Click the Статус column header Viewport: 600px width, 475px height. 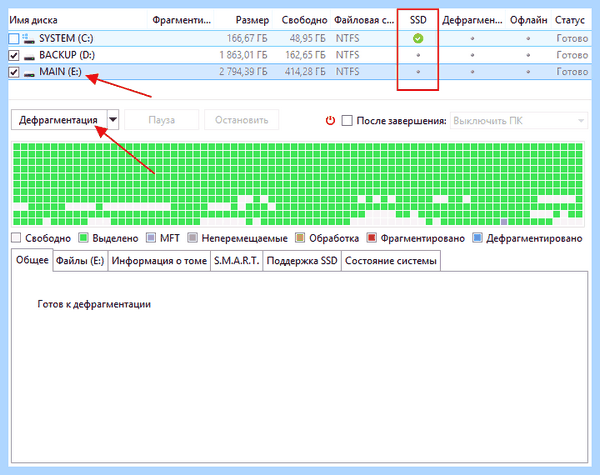(570, 20)
